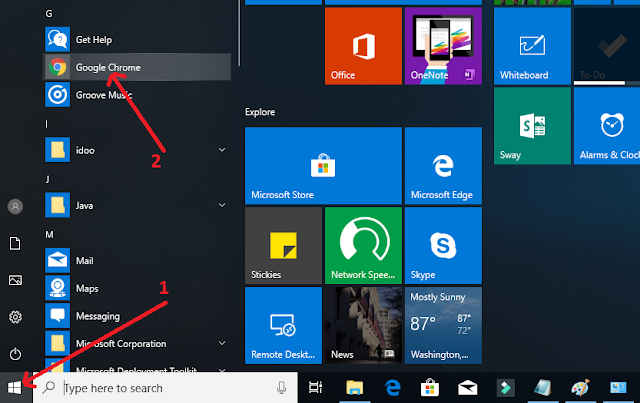Open the Messaging app entry
Screen dimensions: 640x403
[137, 316]
